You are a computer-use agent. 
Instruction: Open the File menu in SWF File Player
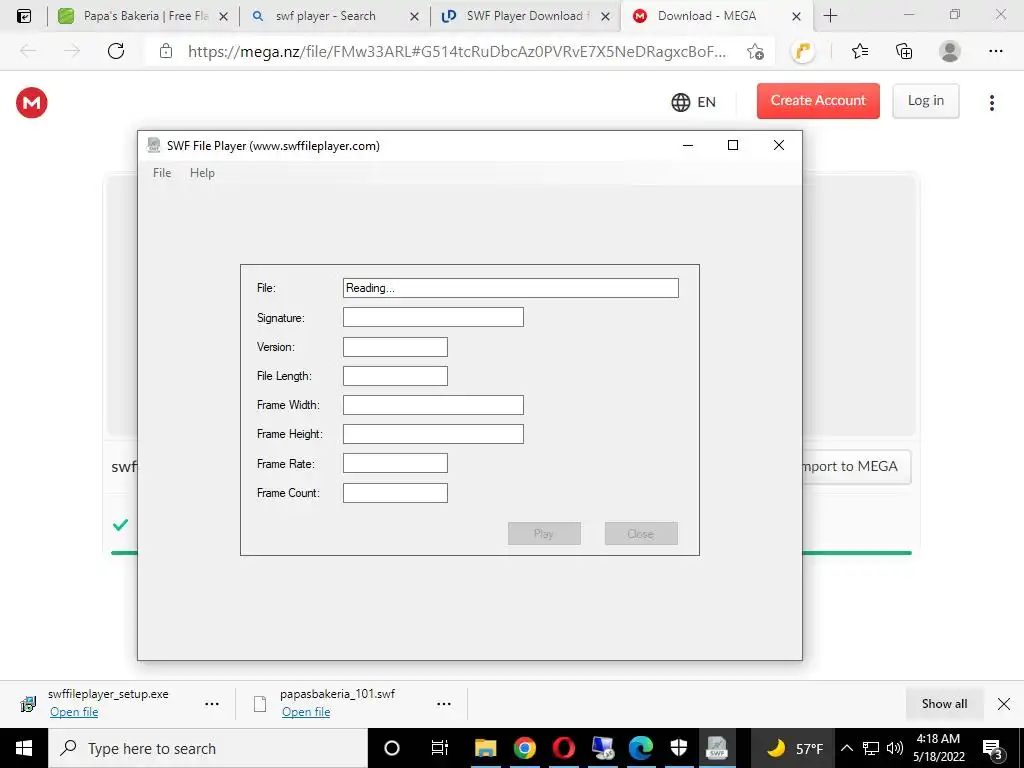[x=162, y=173]
